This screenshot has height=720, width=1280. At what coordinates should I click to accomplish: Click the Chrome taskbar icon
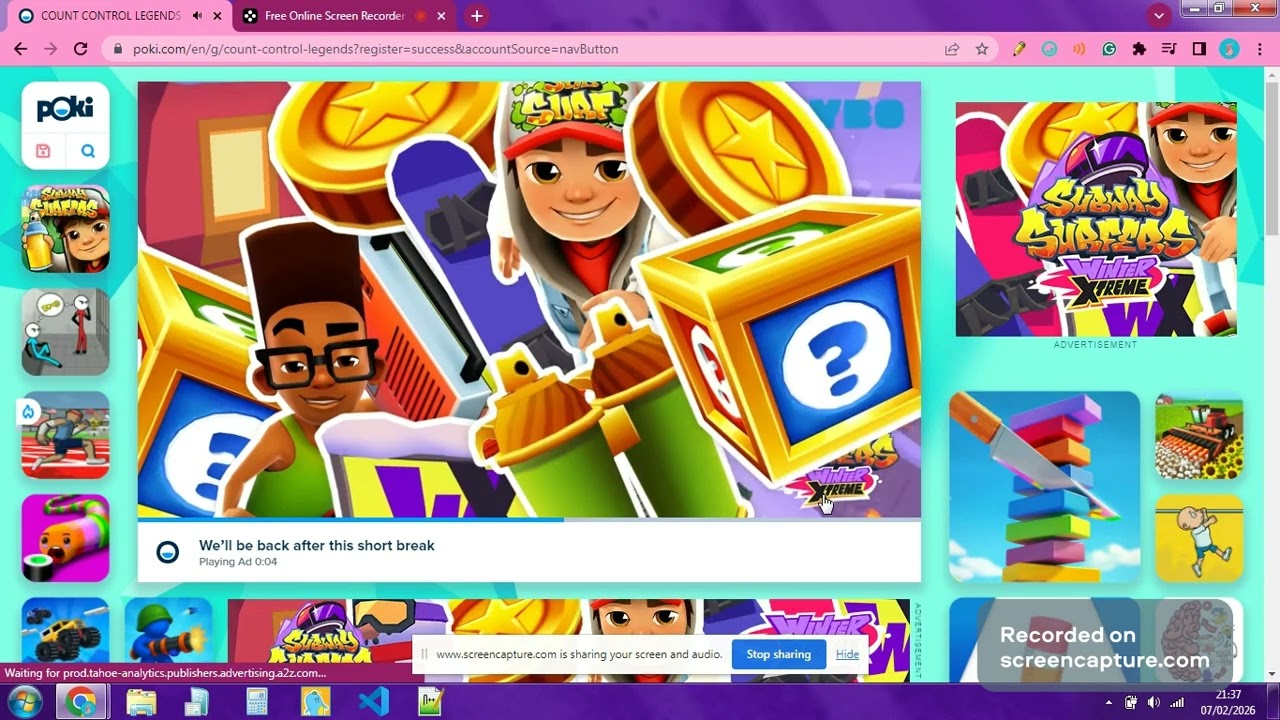tap(81, 702)
